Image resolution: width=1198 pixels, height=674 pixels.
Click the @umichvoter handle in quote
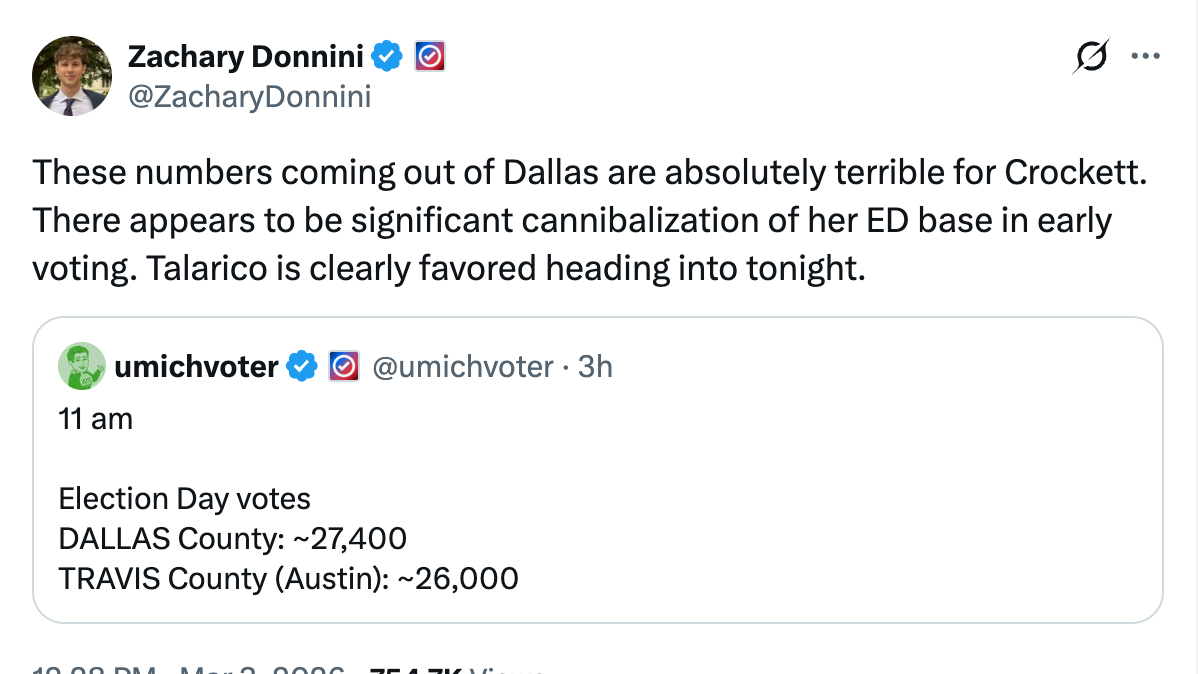coord(462,367)
